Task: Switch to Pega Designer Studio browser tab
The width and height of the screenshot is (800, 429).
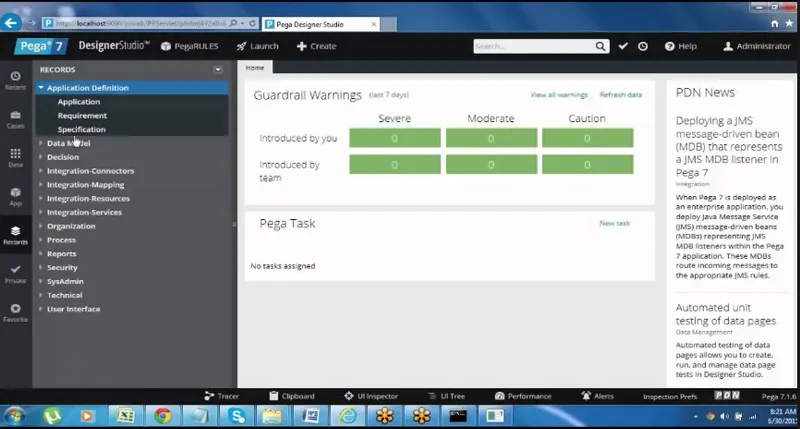Action: (320, 24)
